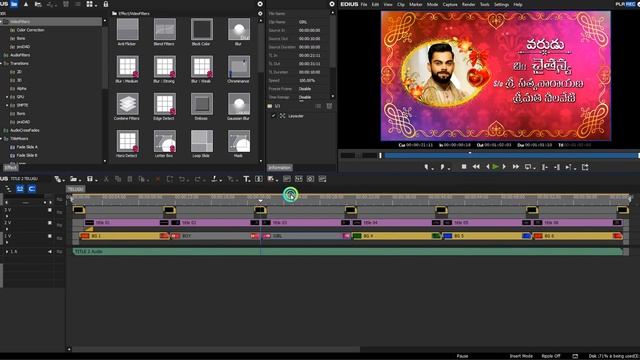Click the Copy icon in timeline toolbar

[118, 179]
